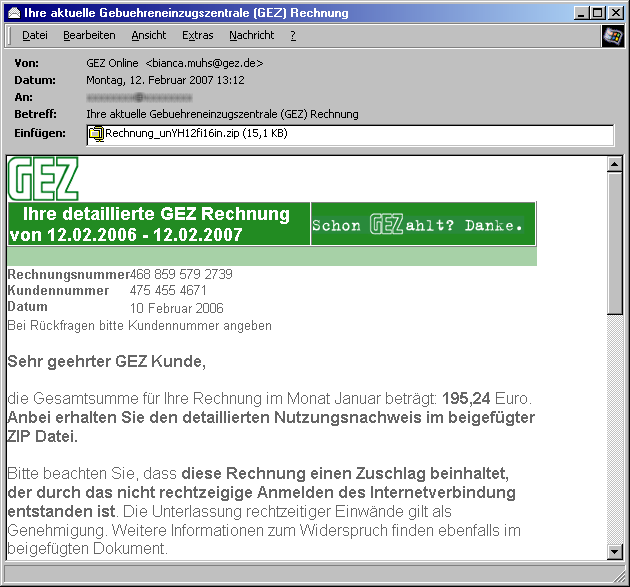The image size is (630, 587).
Task: Click the 'Ihre detaillierte GEZ Rechnung' banner
Action: pyautogui.click(x=159, y=224)
